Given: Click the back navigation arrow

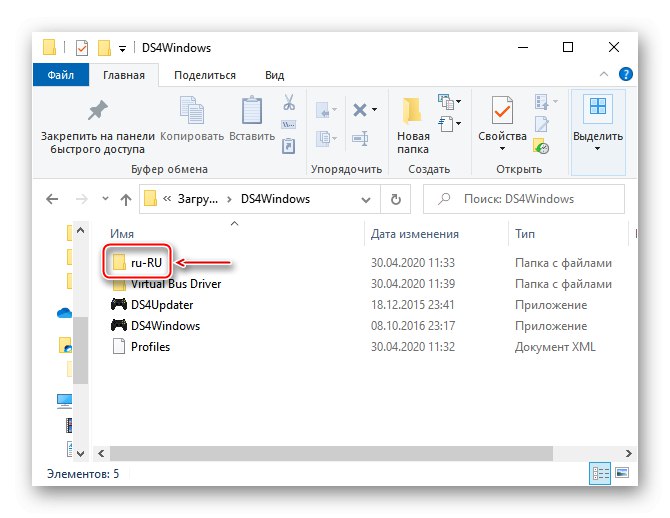Looking at the screenshot, I should coord(52,199).
